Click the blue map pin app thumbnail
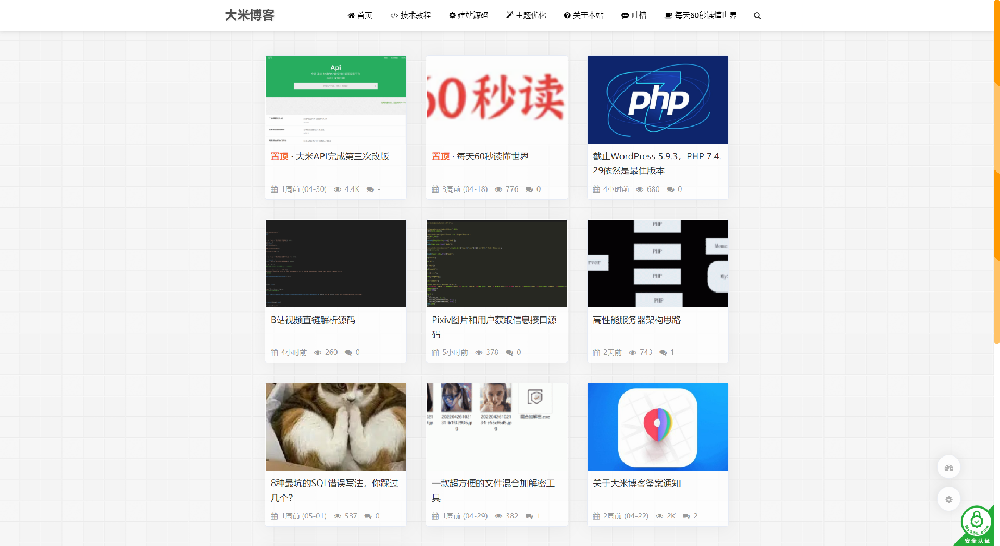The image size is (1000, 546). (x=658, y=427)
